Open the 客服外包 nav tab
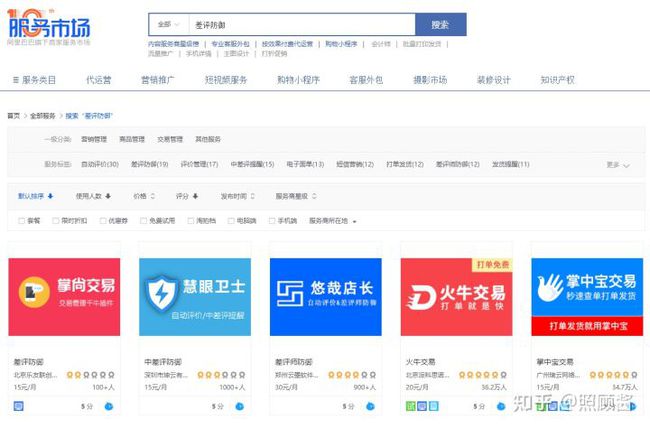Image resolution: width=650 pixels, height=429 pixels. (366, 80)
